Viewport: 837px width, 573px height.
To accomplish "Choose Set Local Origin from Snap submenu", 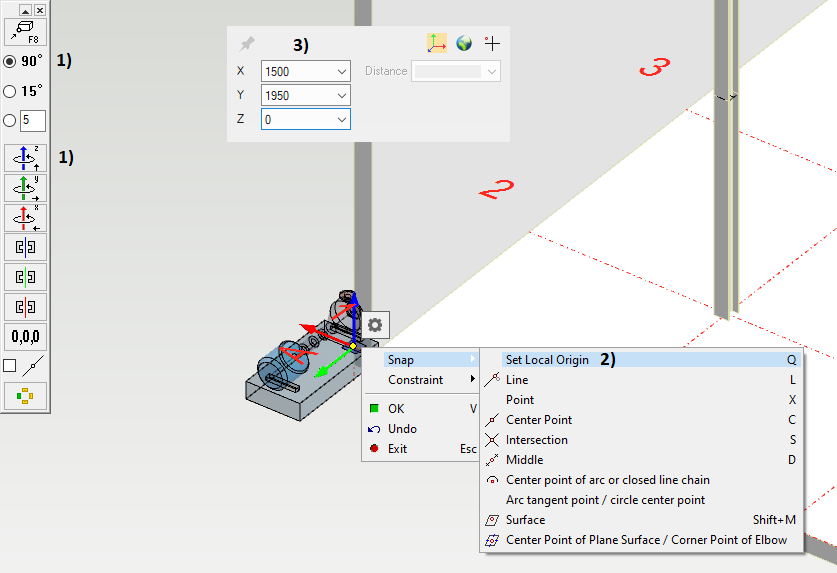I will [547, 360].
